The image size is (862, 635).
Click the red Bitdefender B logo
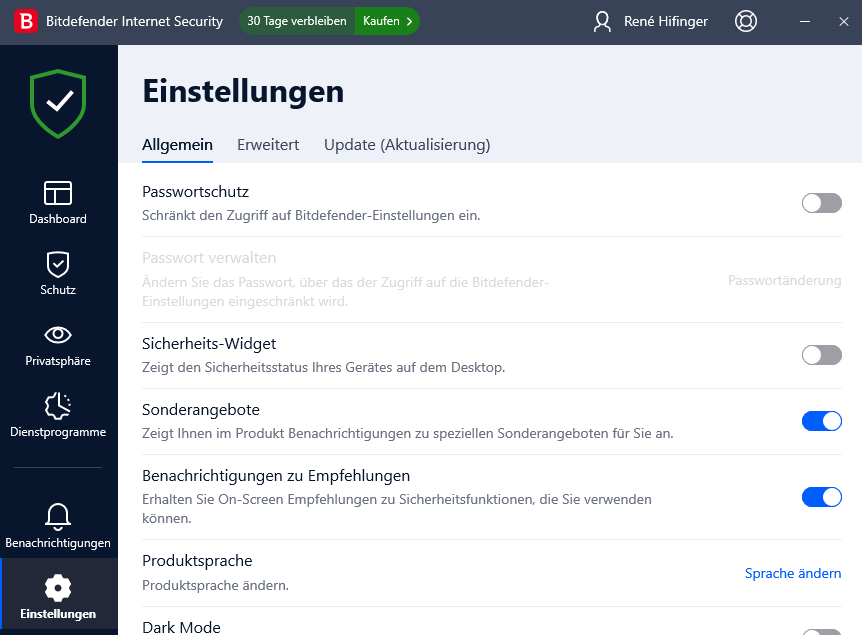click(x=26, y=21)
